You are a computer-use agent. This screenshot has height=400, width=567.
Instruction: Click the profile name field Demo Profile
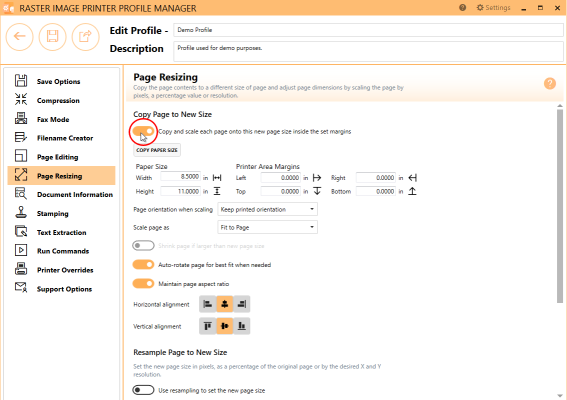[x=368, y=30]
